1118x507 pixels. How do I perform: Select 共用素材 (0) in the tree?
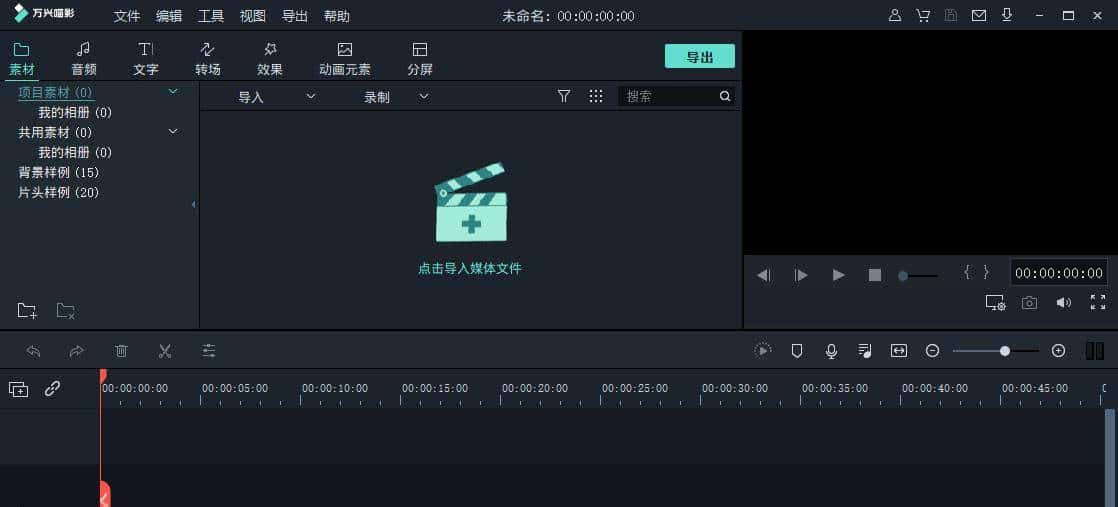(x=56, y=133)
